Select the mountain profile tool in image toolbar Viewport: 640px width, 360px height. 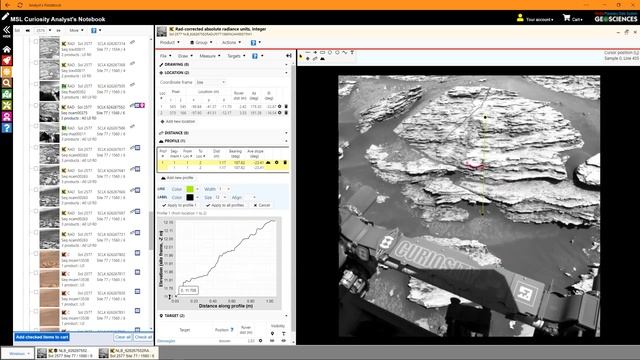click(x=322, y=59)
